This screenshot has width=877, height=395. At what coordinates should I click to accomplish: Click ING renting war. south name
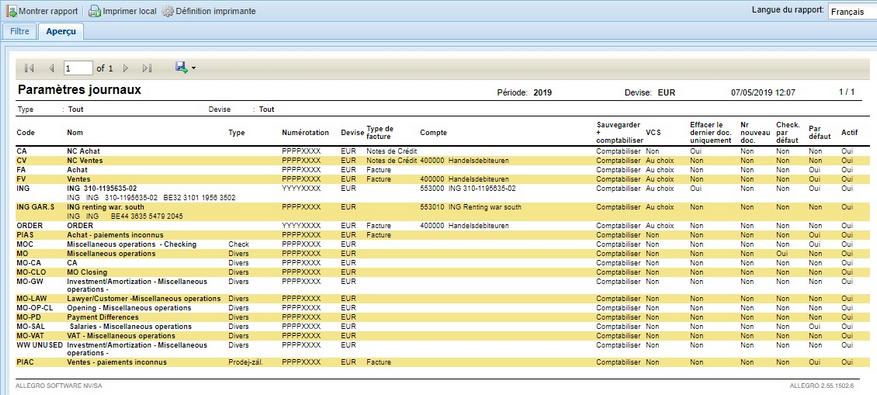pos(105,207)
